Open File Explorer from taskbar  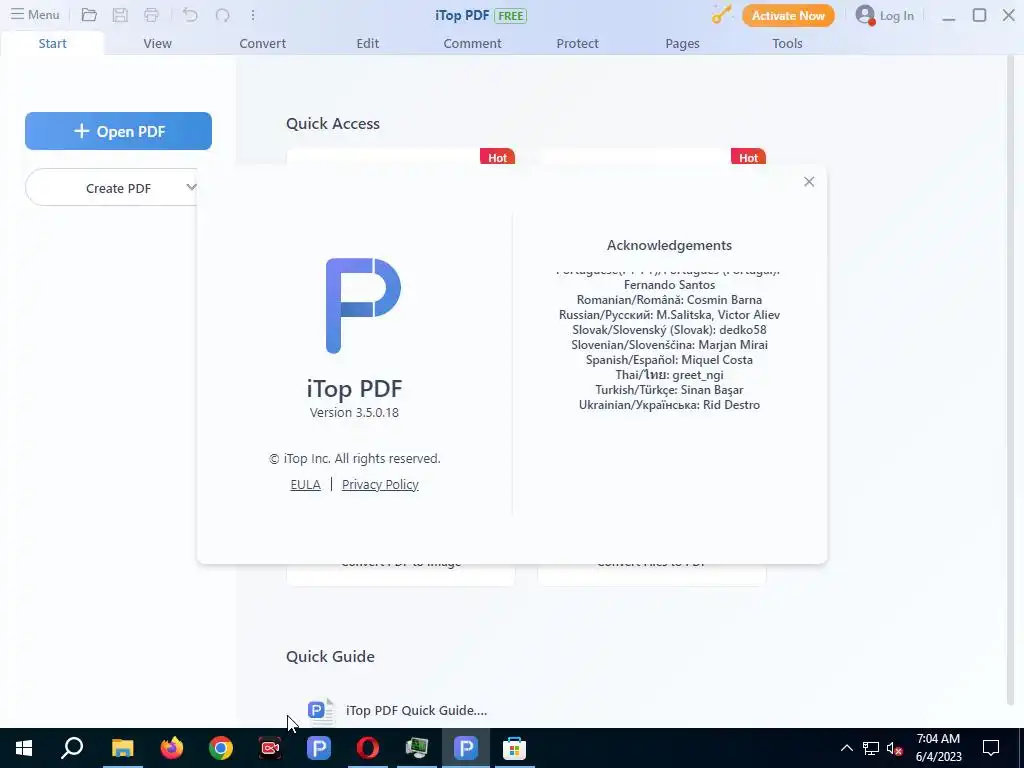(122, 748)
